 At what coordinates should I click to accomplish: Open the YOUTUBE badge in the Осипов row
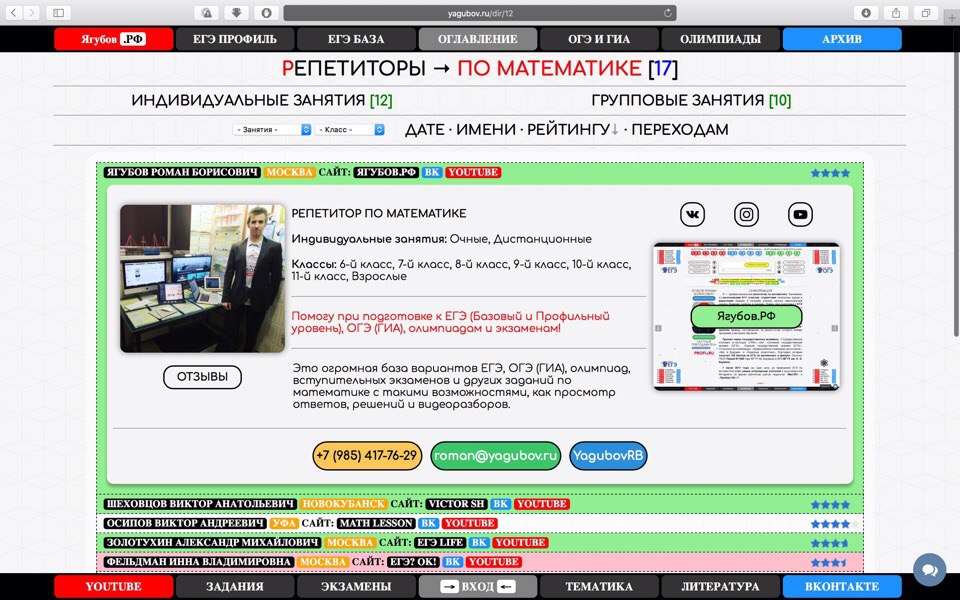[470, 523]
